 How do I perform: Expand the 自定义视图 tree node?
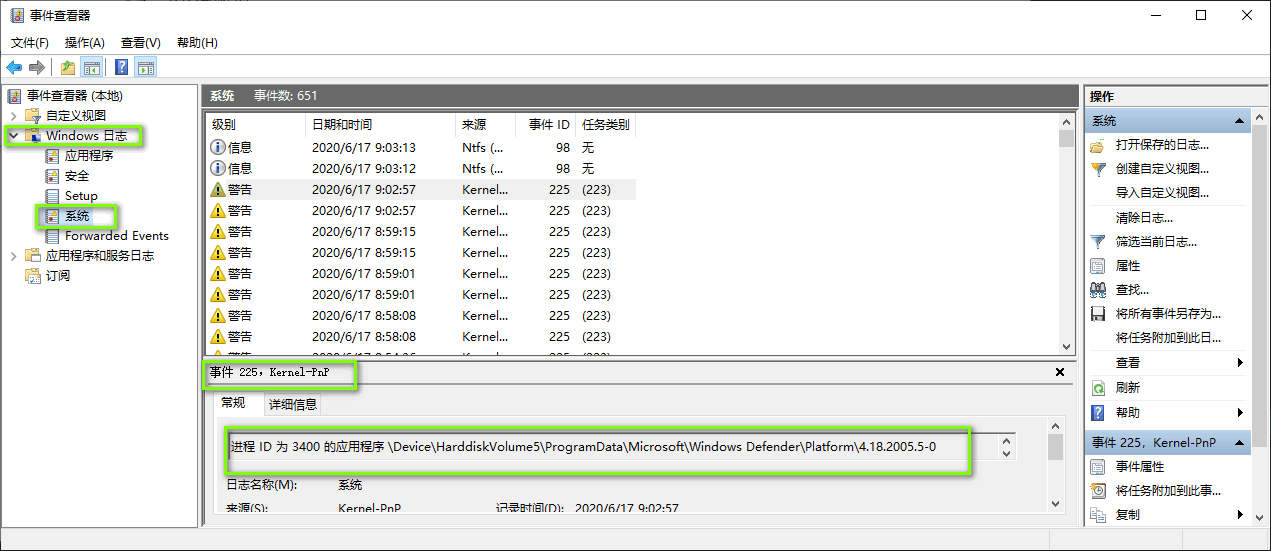(13, 116)
